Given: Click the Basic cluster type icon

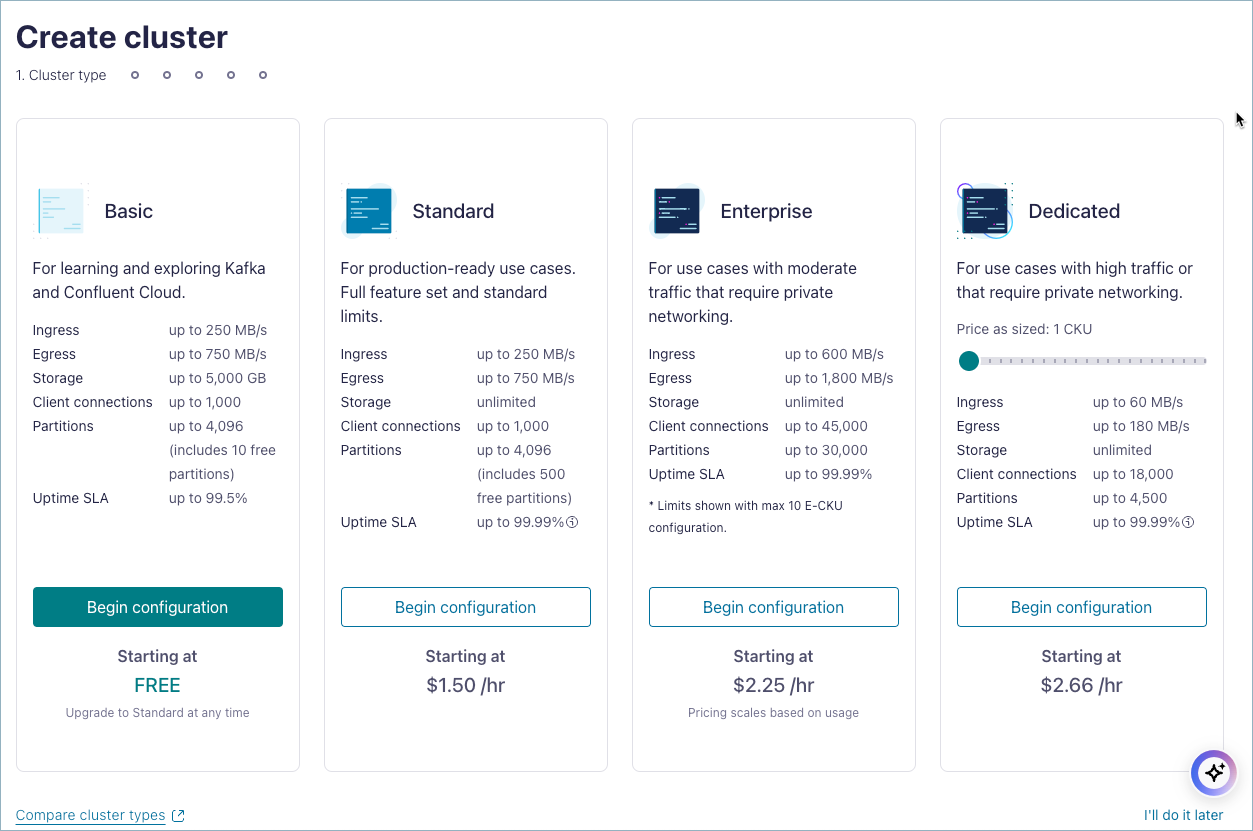Looking at the screenshot, I should pos(60,210).
